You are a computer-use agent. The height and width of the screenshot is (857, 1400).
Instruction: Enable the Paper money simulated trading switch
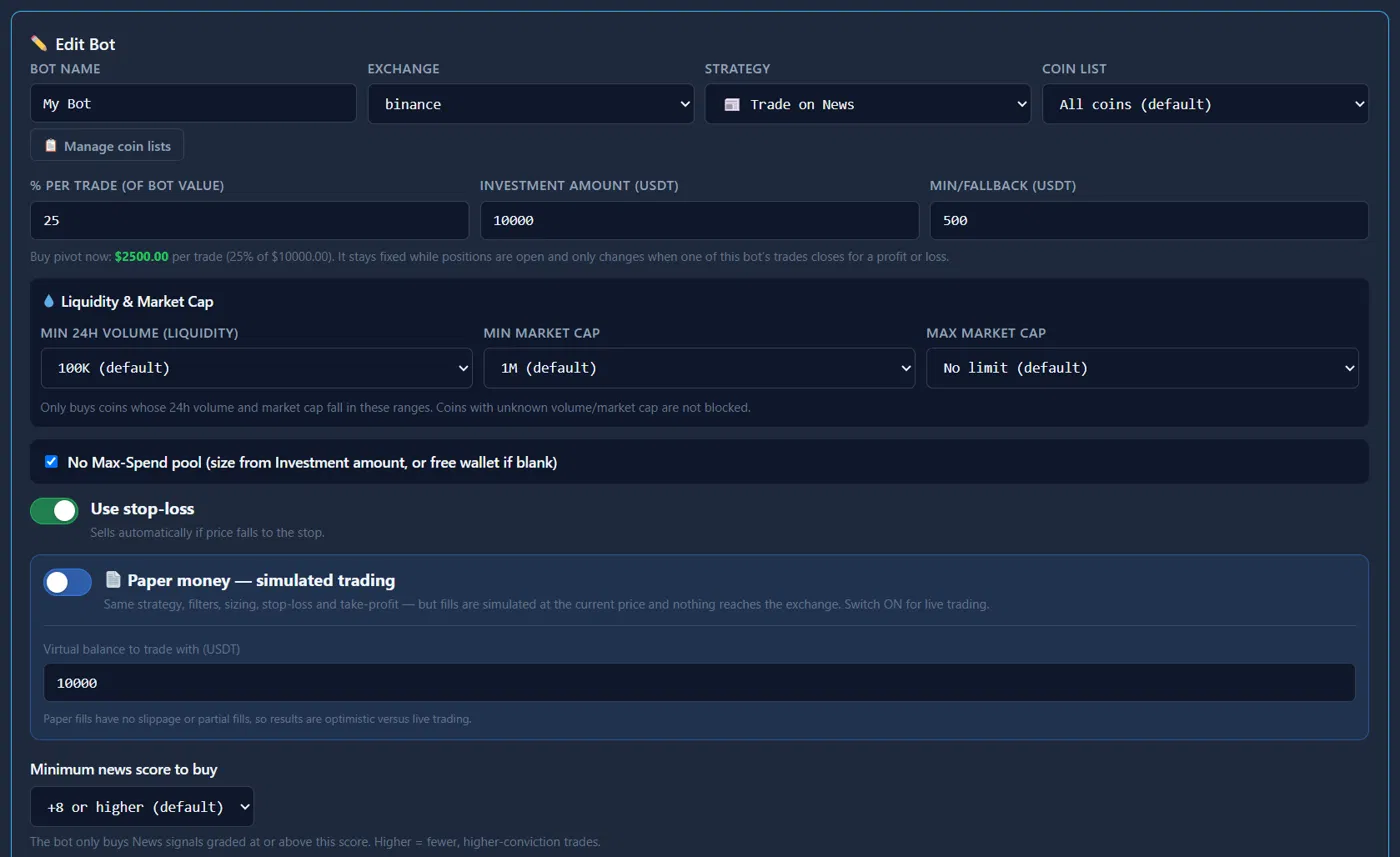67,582
